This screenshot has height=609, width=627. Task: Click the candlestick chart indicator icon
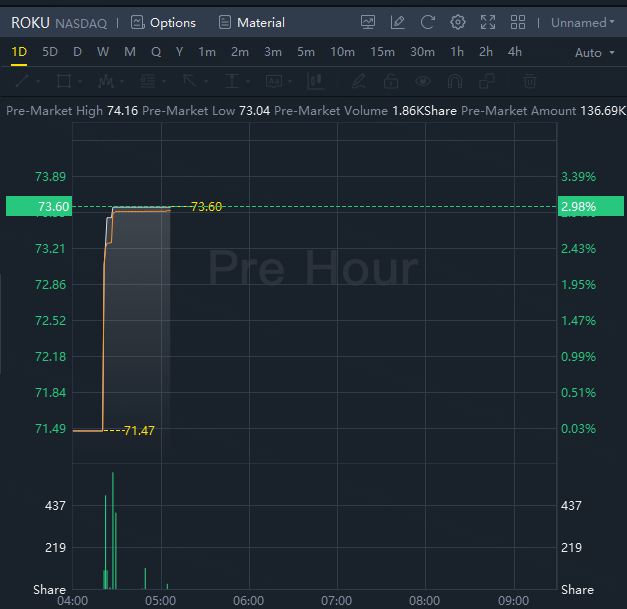click(315, 81)
